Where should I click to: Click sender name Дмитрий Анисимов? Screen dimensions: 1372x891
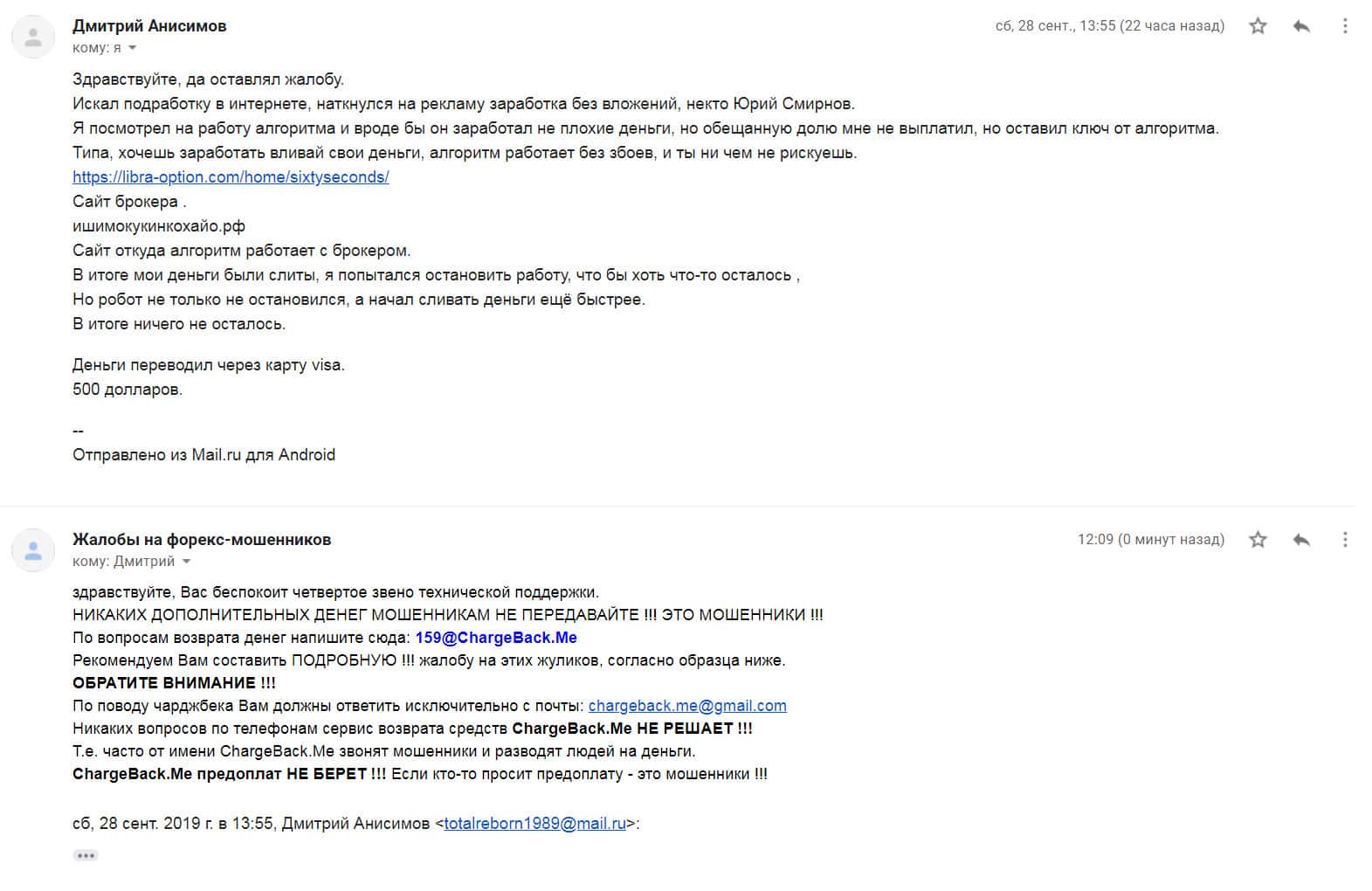point(149,26)
